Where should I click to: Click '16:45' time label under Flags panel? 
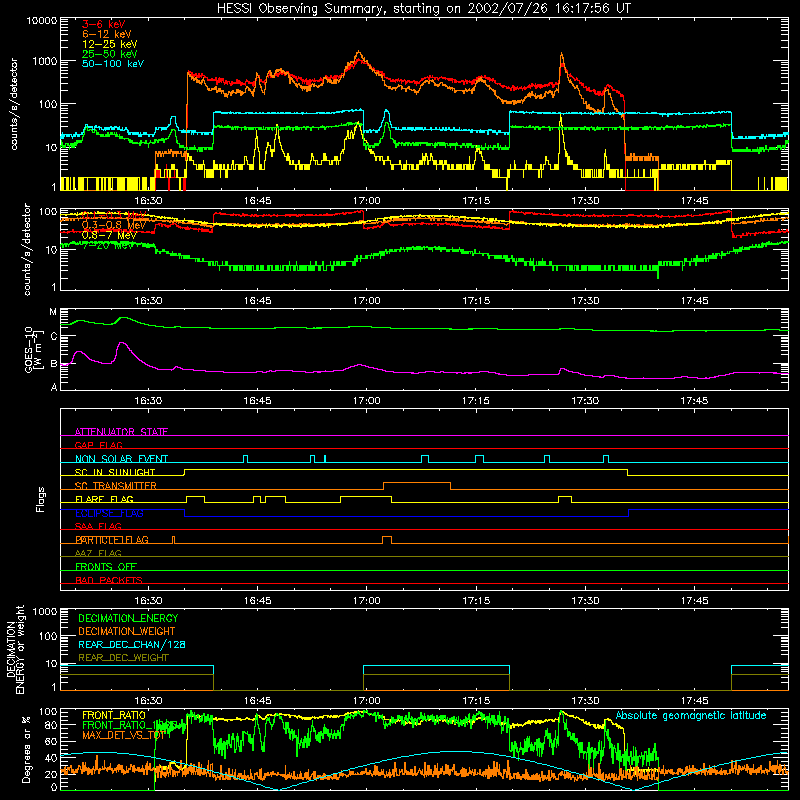(x=257, y=601)
